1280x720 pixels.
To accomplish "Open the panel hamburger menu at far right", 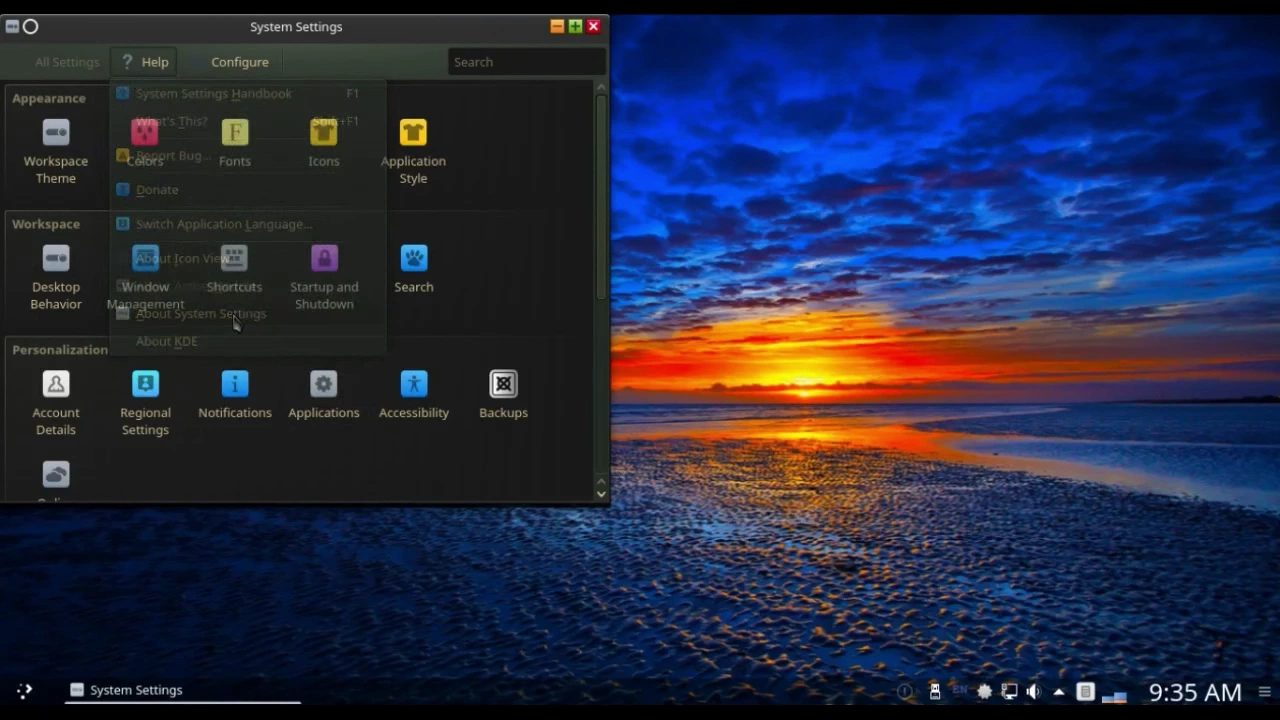I will [1264, 691].
